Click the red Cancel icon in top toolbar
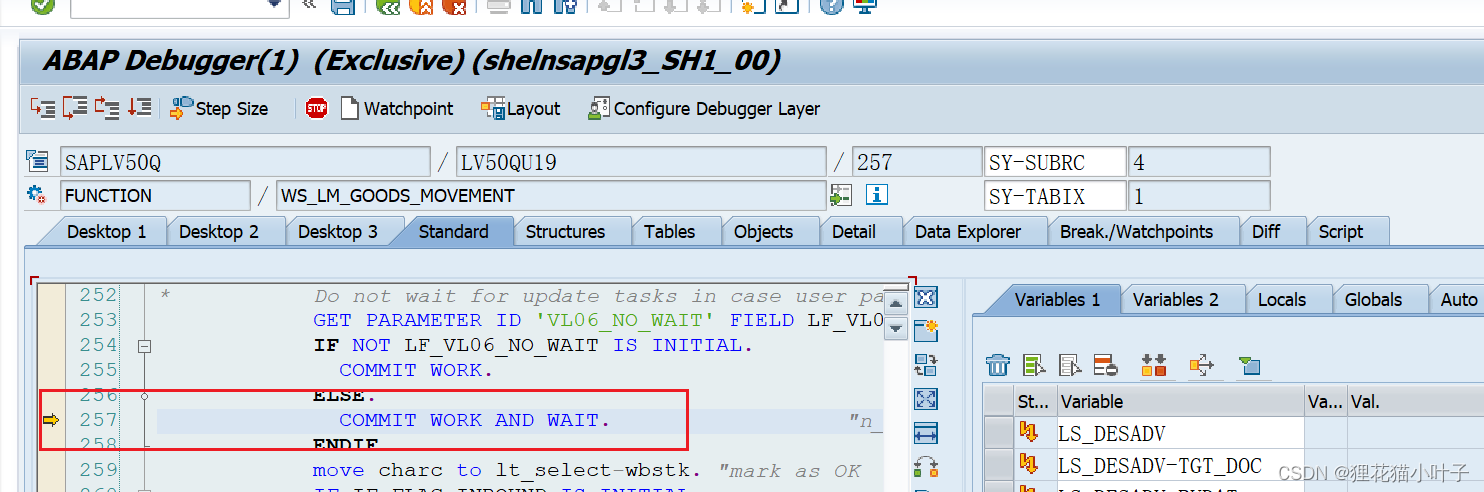Image resolution: width=1484 pixels, height=492 pixels. pos(454,6)
